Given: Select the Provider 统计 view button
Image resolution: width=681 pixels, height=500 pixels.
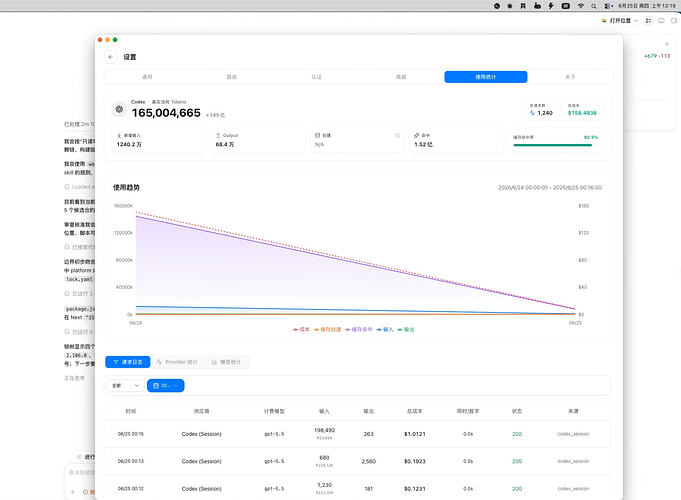Looking at the screenshot, I should click(x=177, y=362).
